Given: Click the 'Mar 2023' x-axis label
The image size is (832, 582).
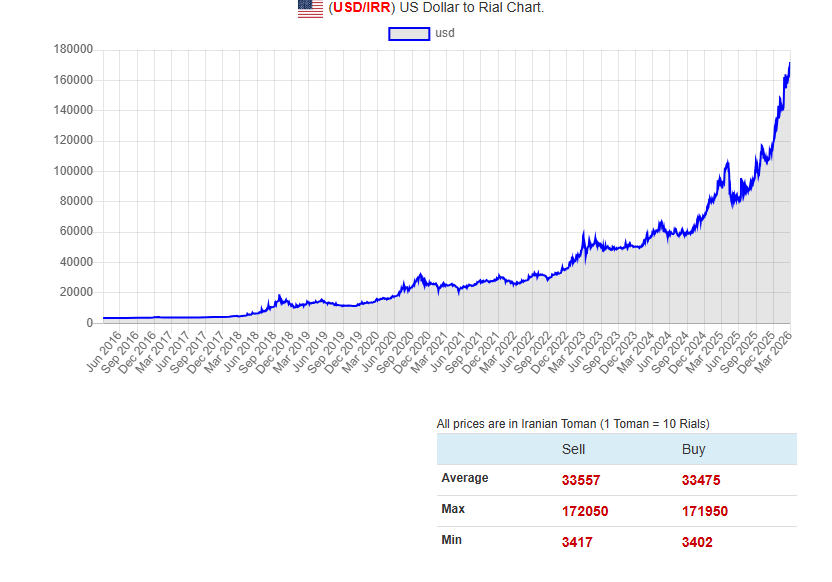Looking at the screenshot, I should tap(566, 351).
